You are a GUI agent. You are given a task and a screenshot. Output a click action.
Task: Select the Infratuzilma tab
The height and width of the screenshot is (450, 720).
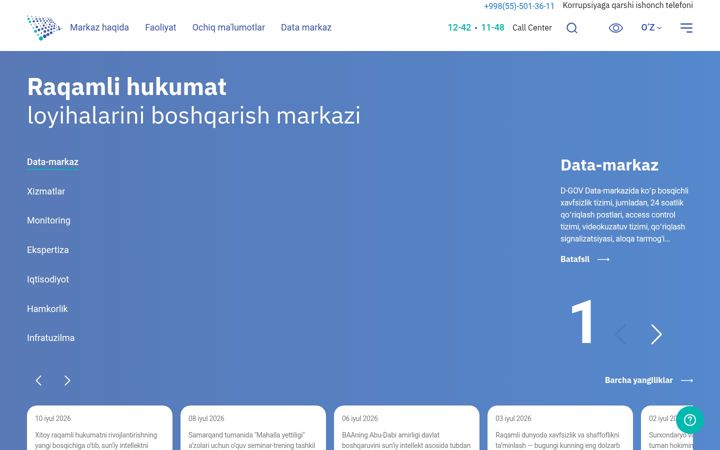pos(51,338)
